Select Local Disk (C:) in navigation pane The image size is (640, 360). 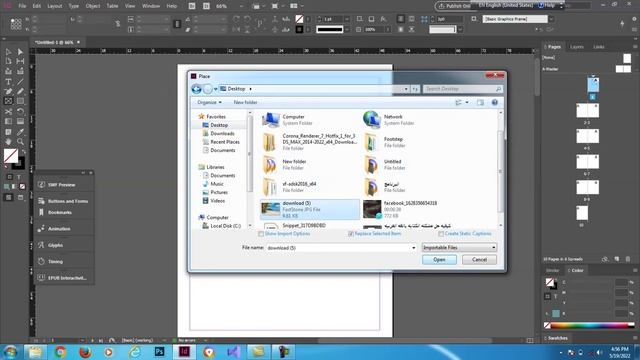click(x=222, y=226)
